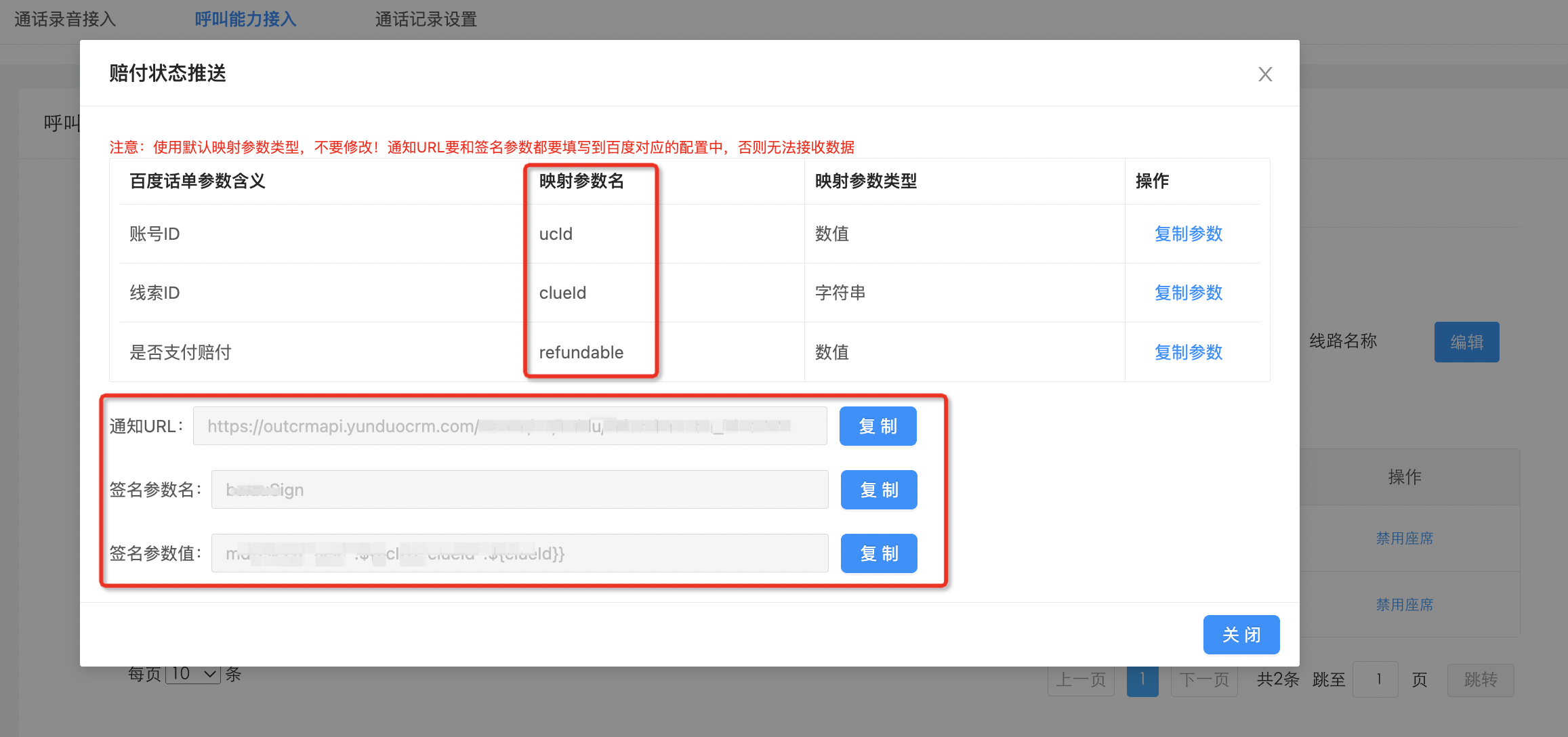Open the 通话记录设置 tab
The width and height of the screenshot is (1568, 737).
click(426, 19)
